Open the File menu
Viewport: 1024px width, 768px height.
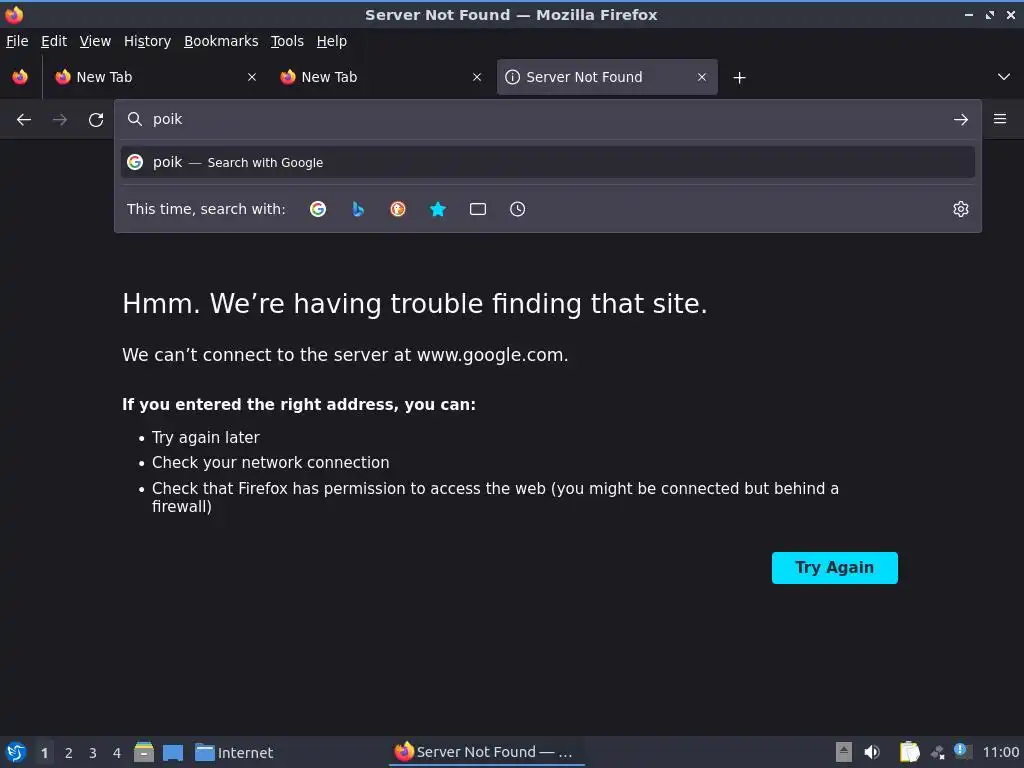(17, 41)
